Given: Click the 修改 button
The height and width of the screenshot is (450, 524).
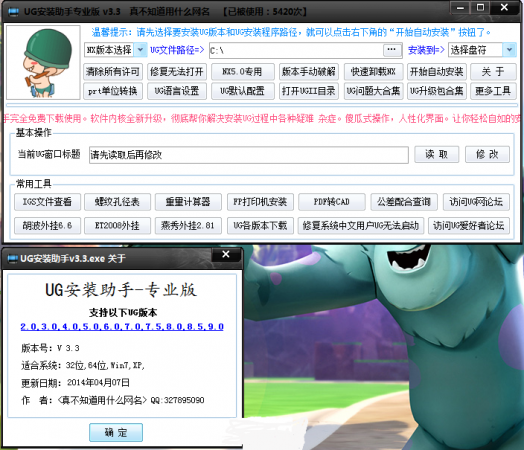Looking at the screenshot, I should tap(487, 154).
